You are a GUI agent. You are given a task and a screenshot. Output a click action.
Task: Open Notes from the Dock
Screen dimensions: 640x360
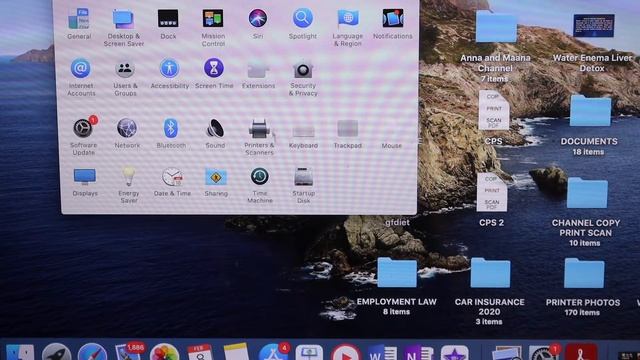pos(236,352)
